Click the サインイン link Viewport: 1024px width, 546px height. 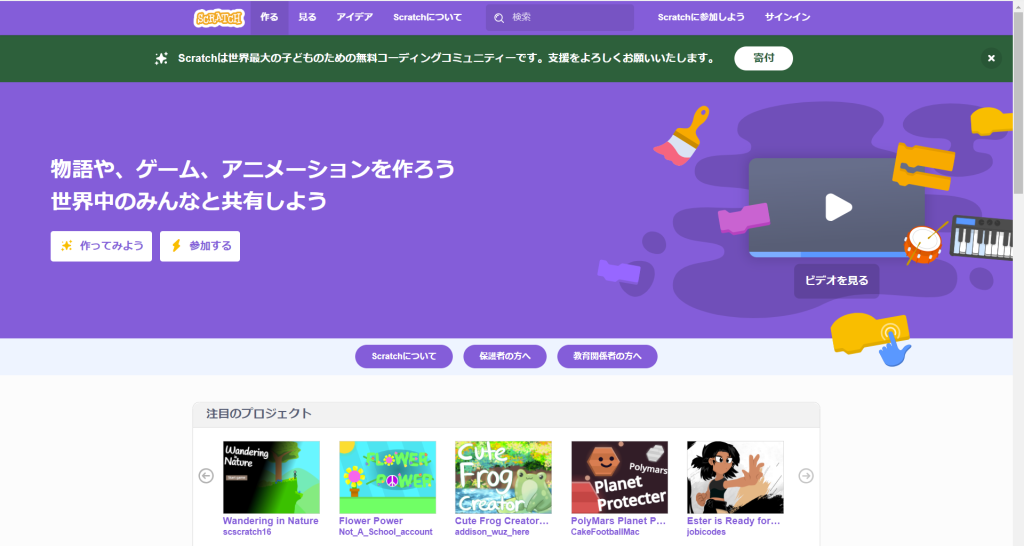787,17
